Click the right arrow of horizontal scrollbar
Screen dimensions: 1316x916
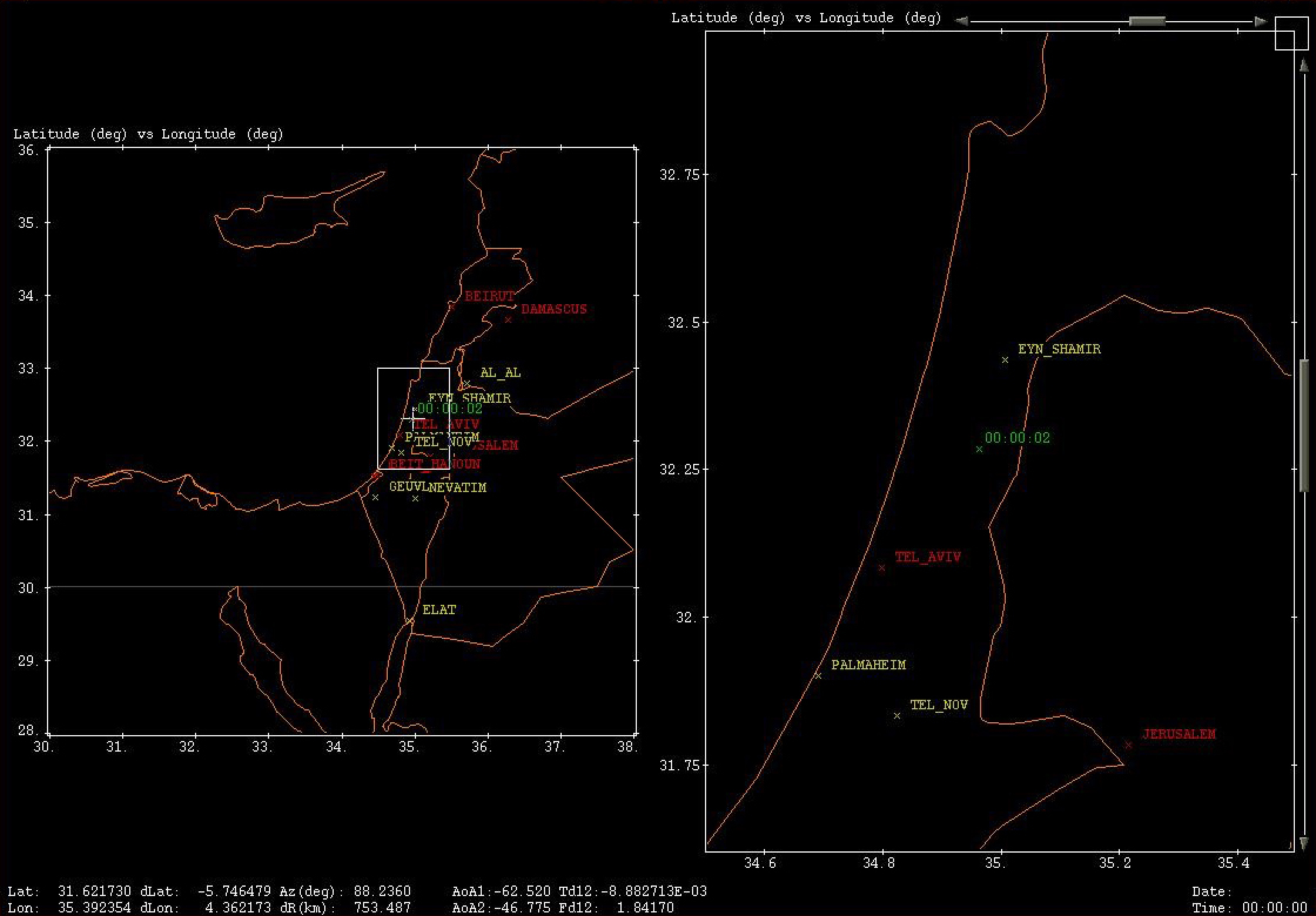tap(1261, 22)
